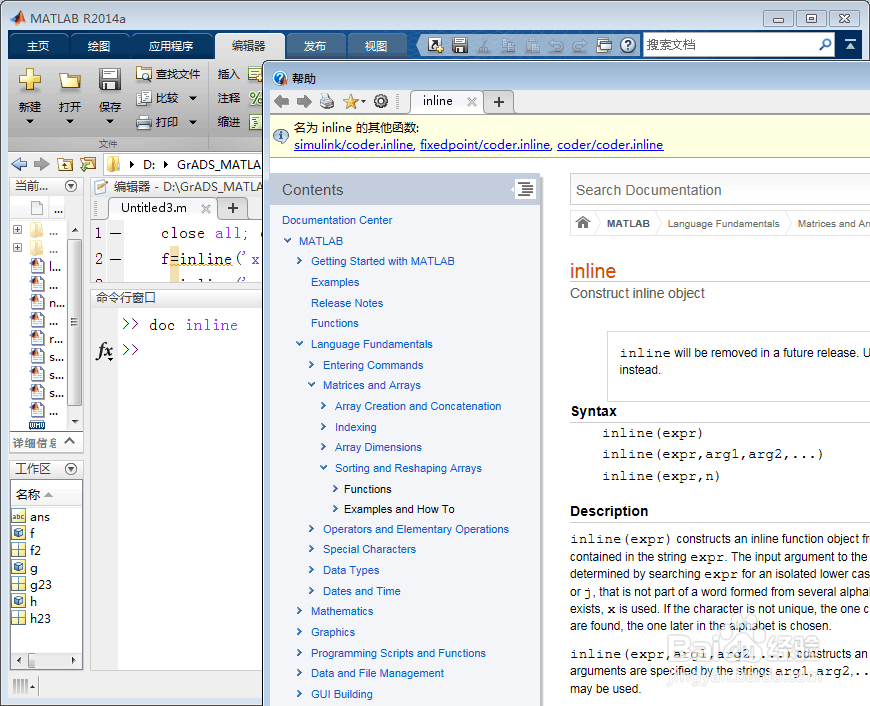Click up one level folder icon
This screenshot has width=870, height=706.
click(x=65, y=164)
